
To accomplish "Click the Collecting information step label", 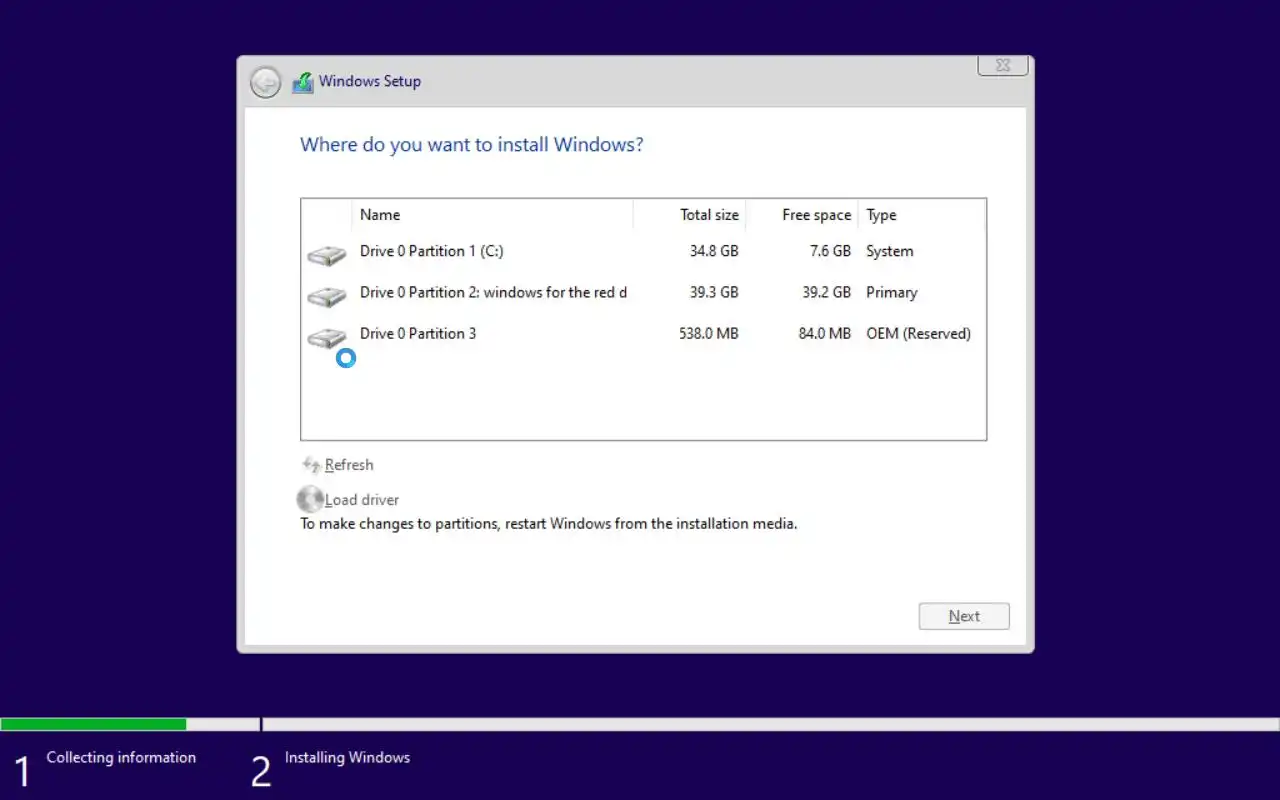I will (x=121, y=757).
